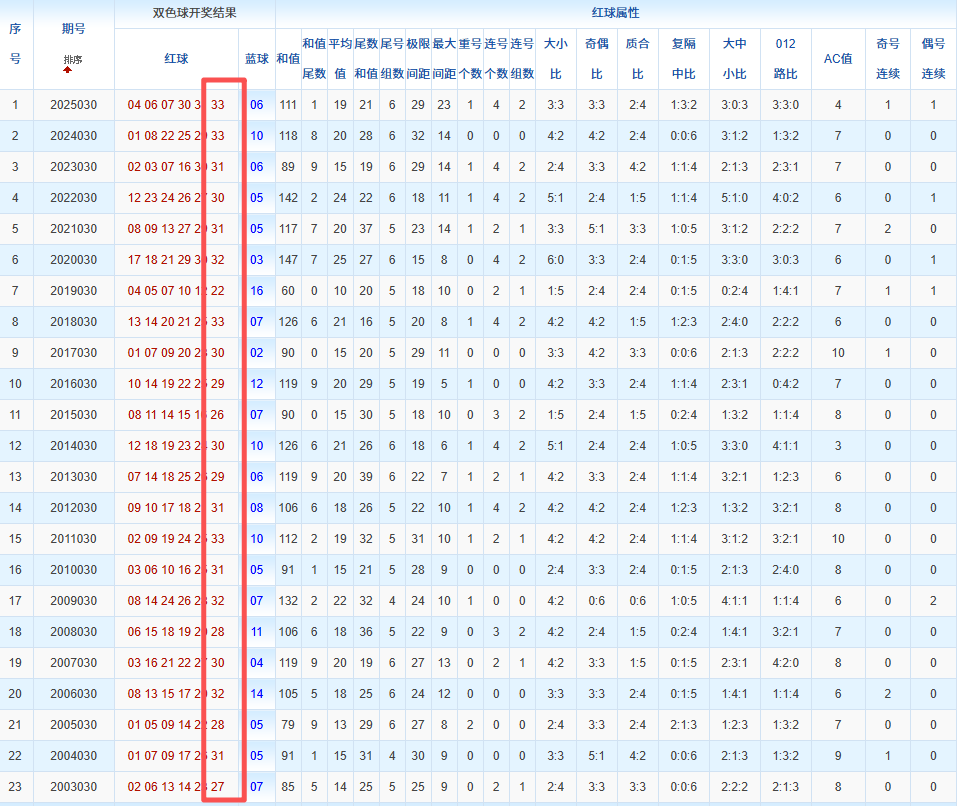Viewport: 958px width, 806px height.
Task: Click the 尾号组数 column header
Action: (x=392, y=59)
